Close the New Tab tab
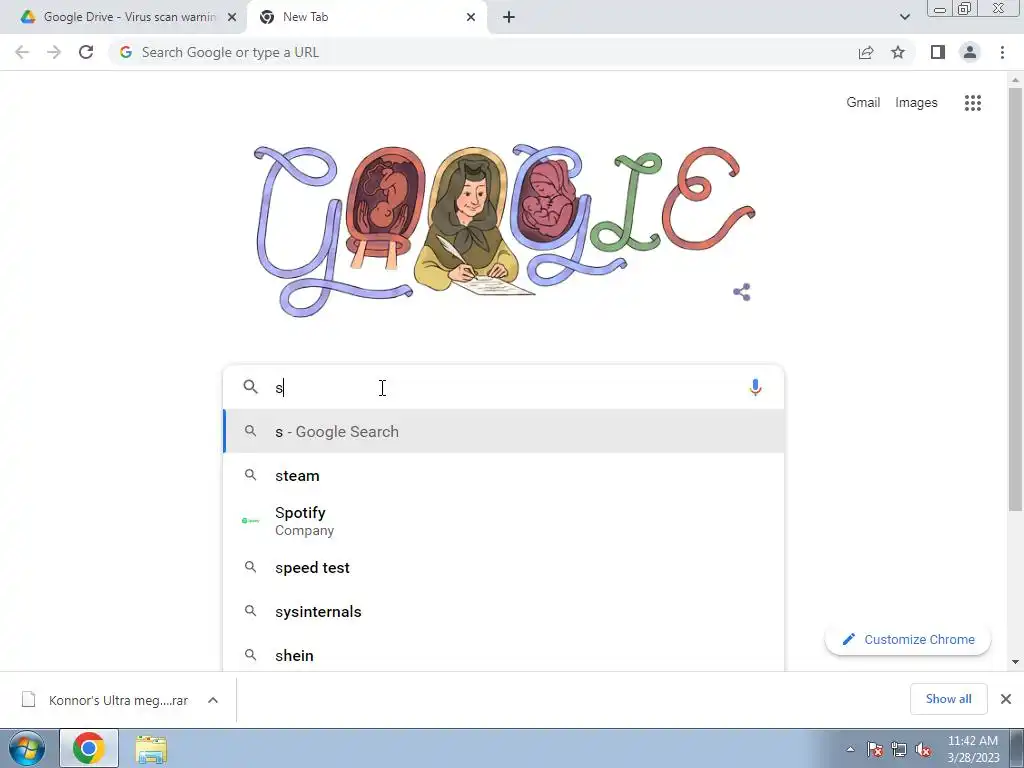Screen dimensions: 1024x768 (471, 17)
